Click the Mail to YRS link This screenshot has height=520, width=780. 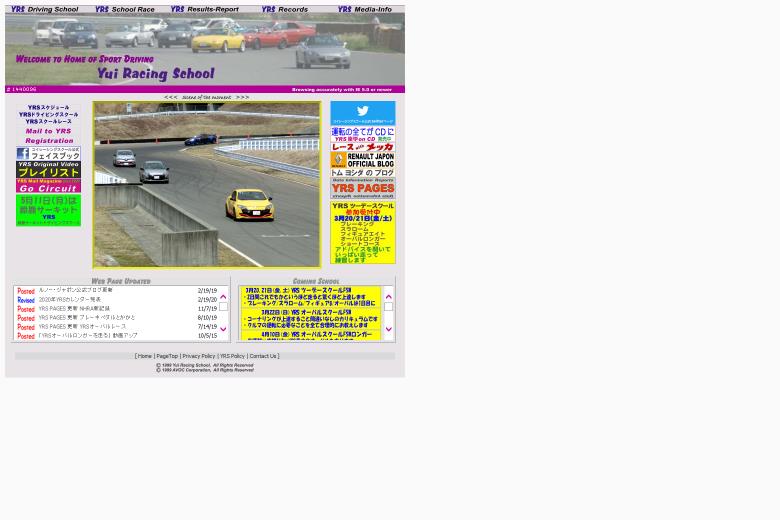tap(48, 131)
